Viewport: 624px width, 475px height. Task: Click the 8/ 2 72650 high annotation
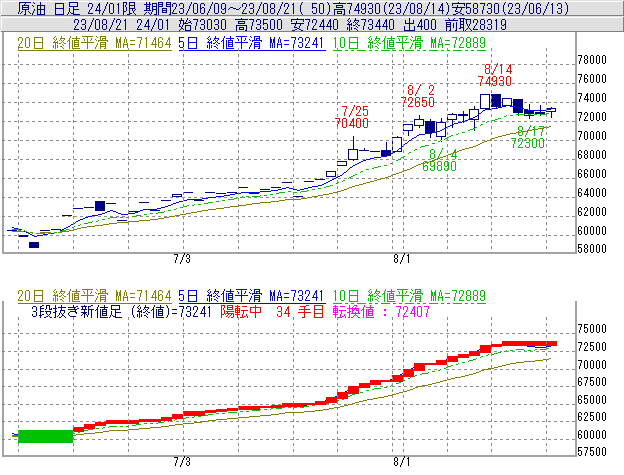[418, 96]
